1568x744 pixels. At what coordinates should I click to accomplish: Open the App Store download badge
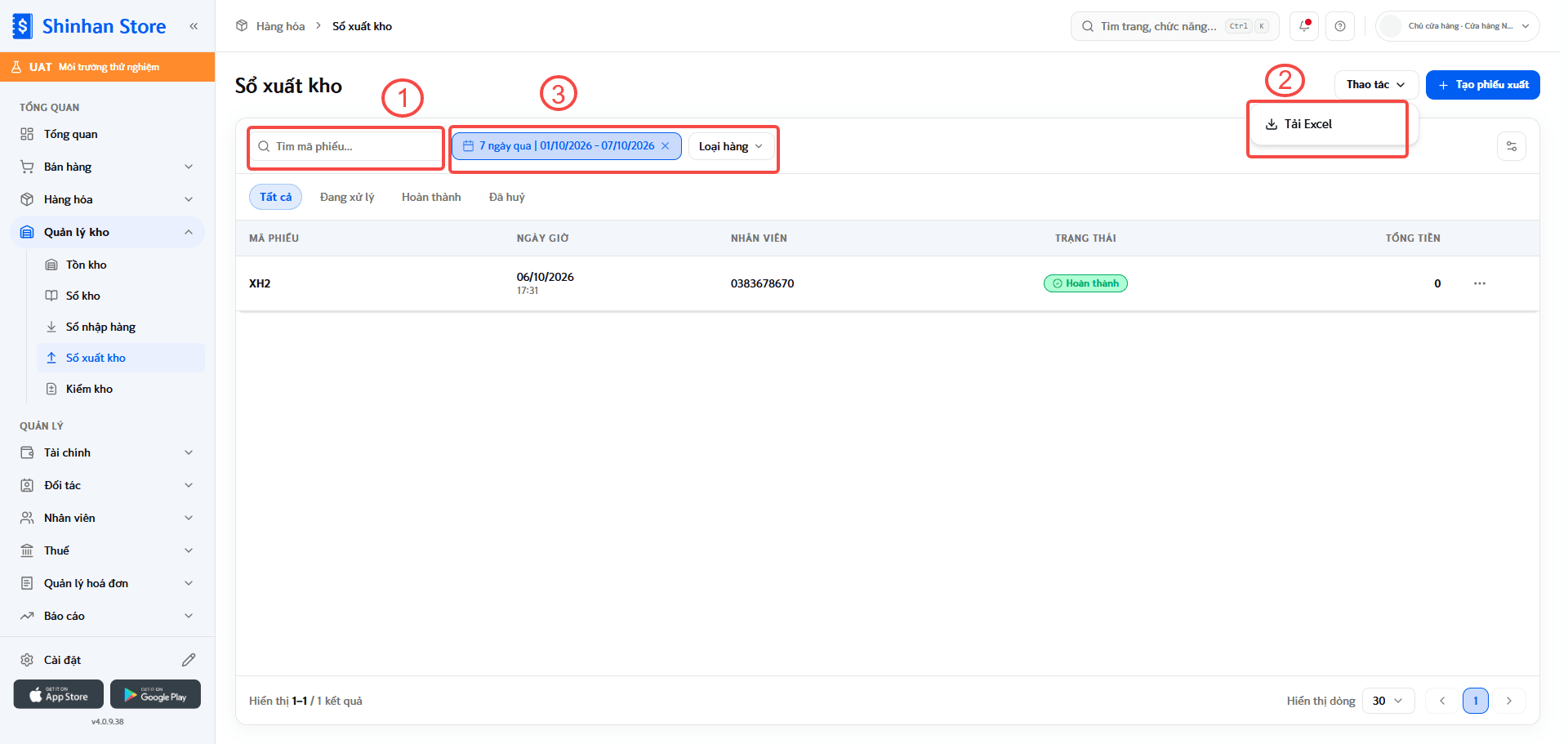pos(59,694)
